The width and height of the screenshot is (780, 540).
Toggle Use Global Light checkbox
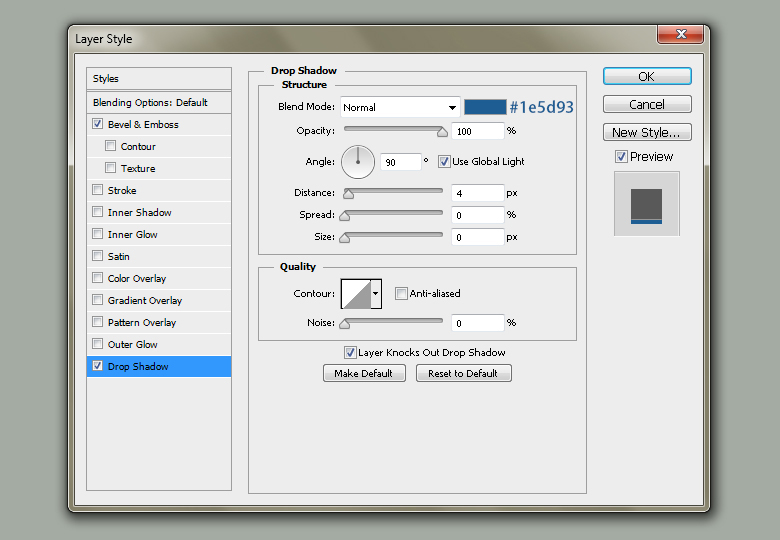tap(444, 161)
